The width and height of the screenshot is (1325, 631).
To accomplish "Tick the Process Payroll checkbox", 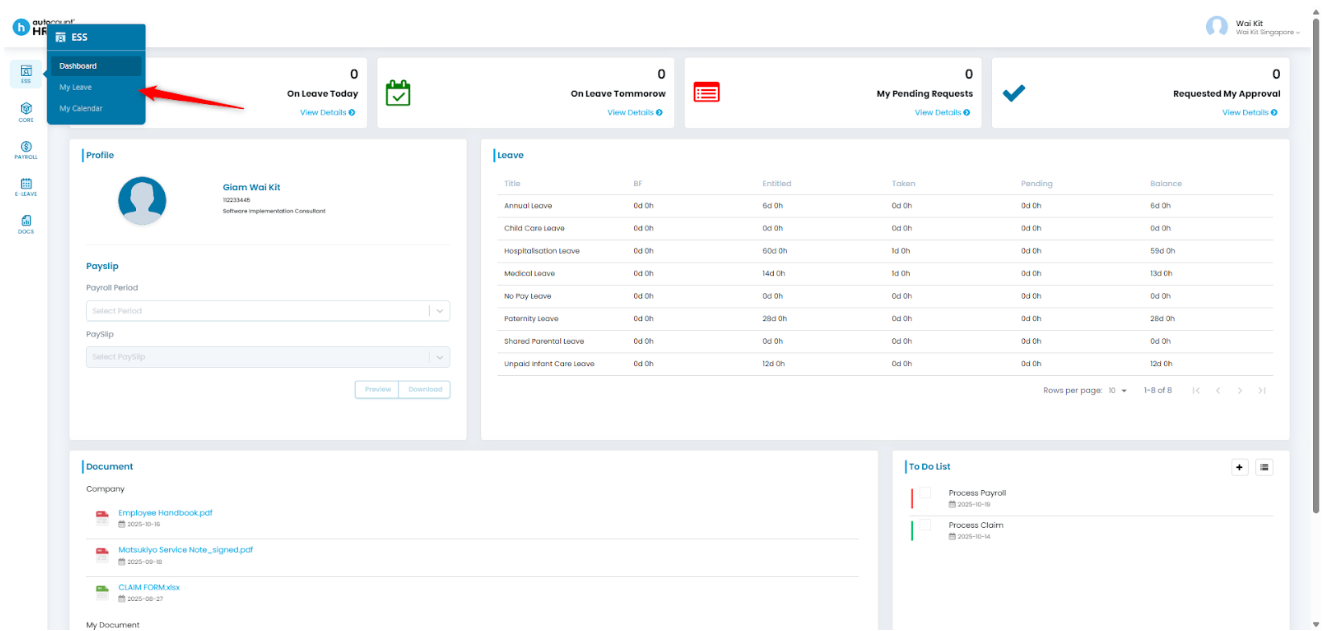I will [925, 493].
